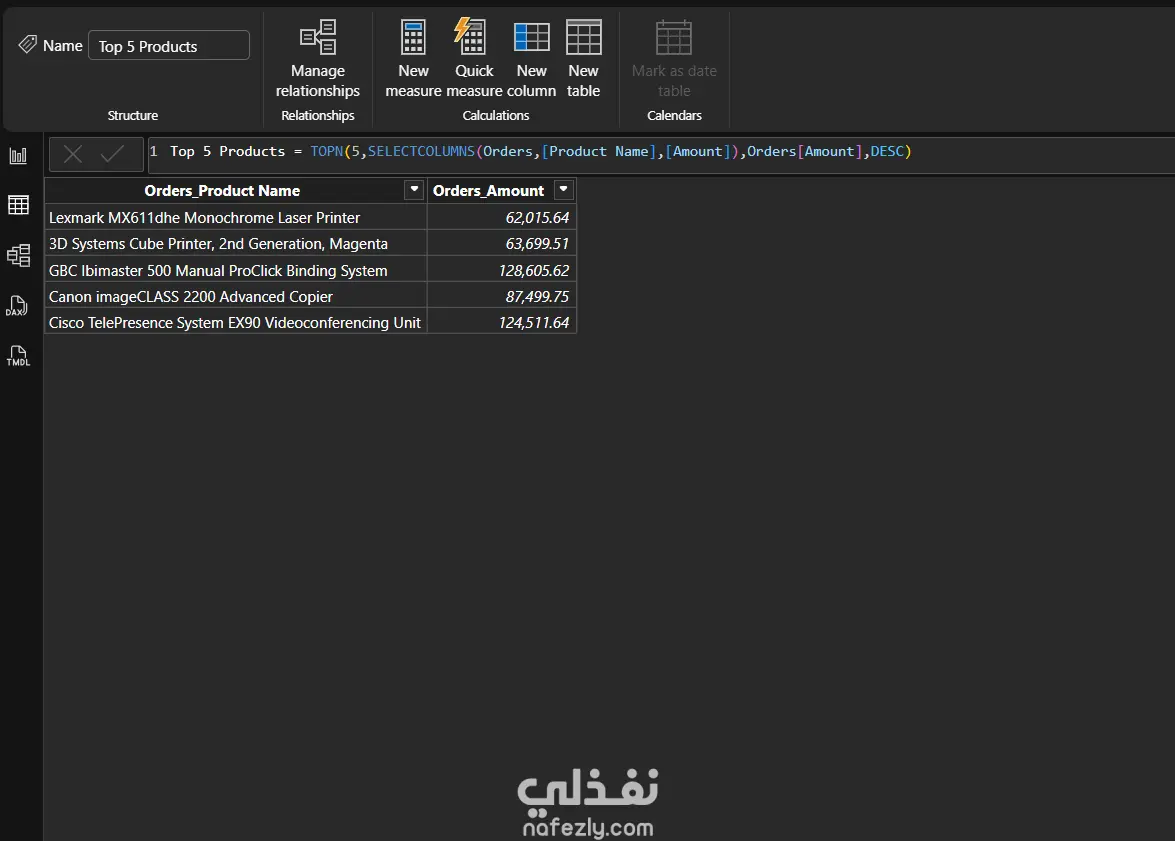Click TOPN function in formula
1175x841 pixels.
pyautogui.click(x=327, y=151)
